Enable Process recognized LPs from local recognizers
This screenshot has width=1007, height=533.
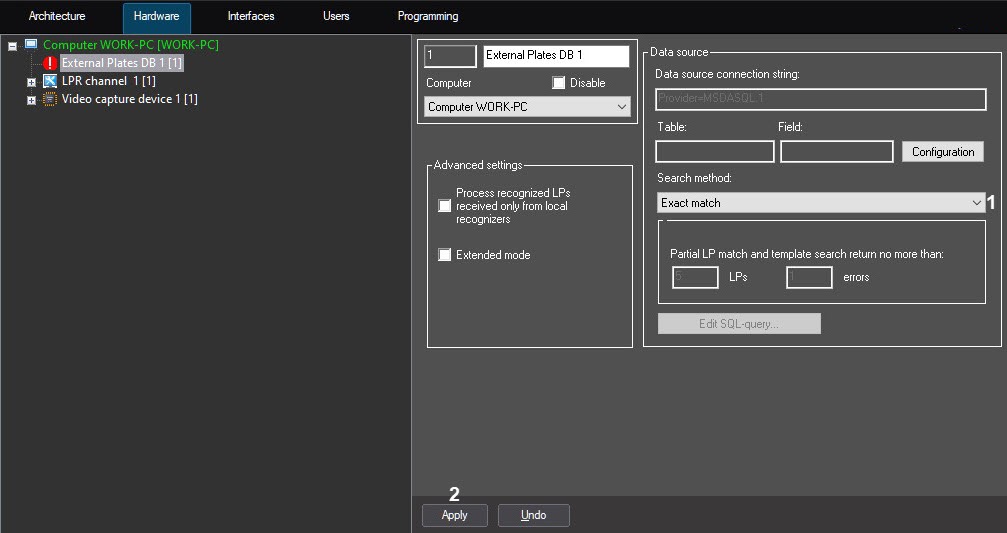(x=445, y=206)
